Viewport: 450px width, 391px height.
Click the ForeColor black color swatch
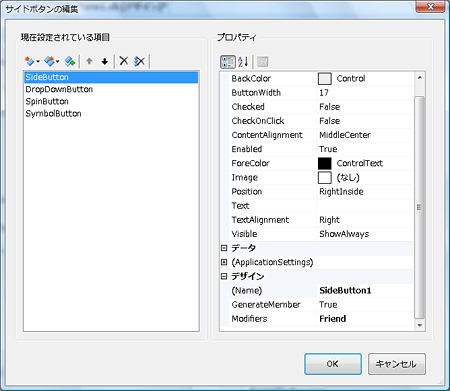pyautogui.click(x=325, y=164)
